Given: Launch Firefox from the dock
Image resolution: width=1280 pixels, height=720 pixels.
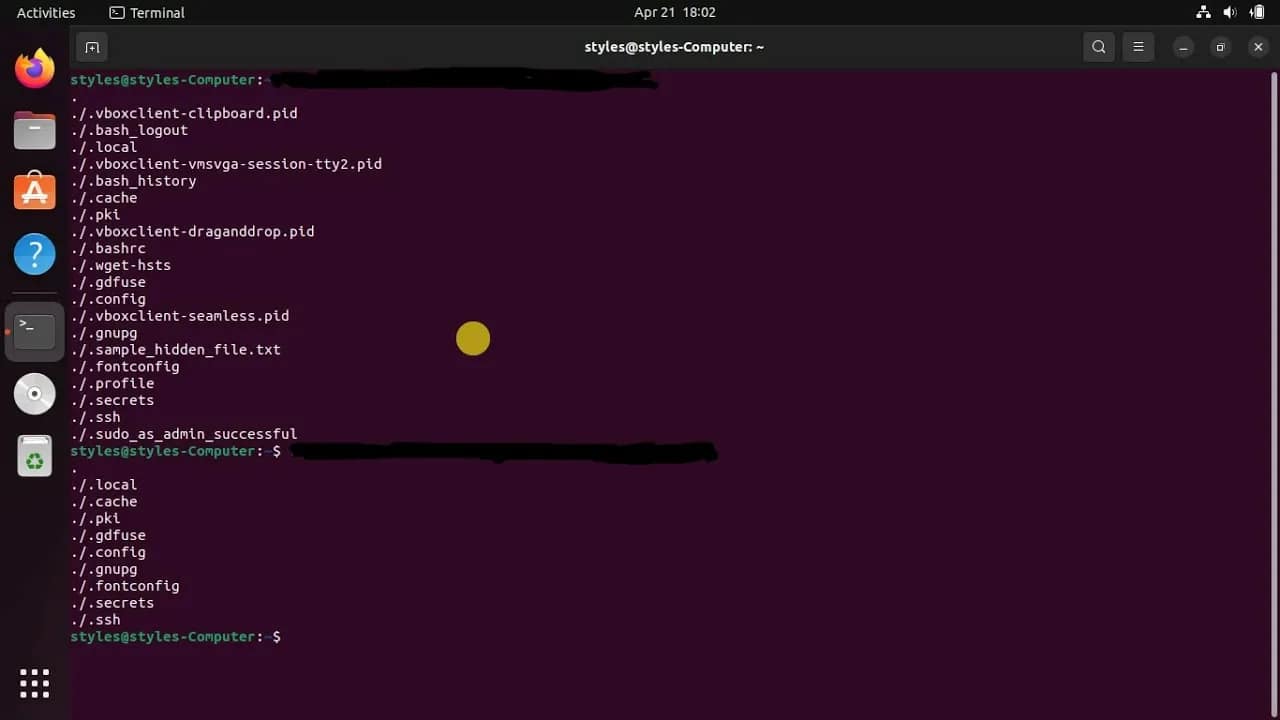Looking at the screenshot, I should pyautogui.click(x=34, y=69).
